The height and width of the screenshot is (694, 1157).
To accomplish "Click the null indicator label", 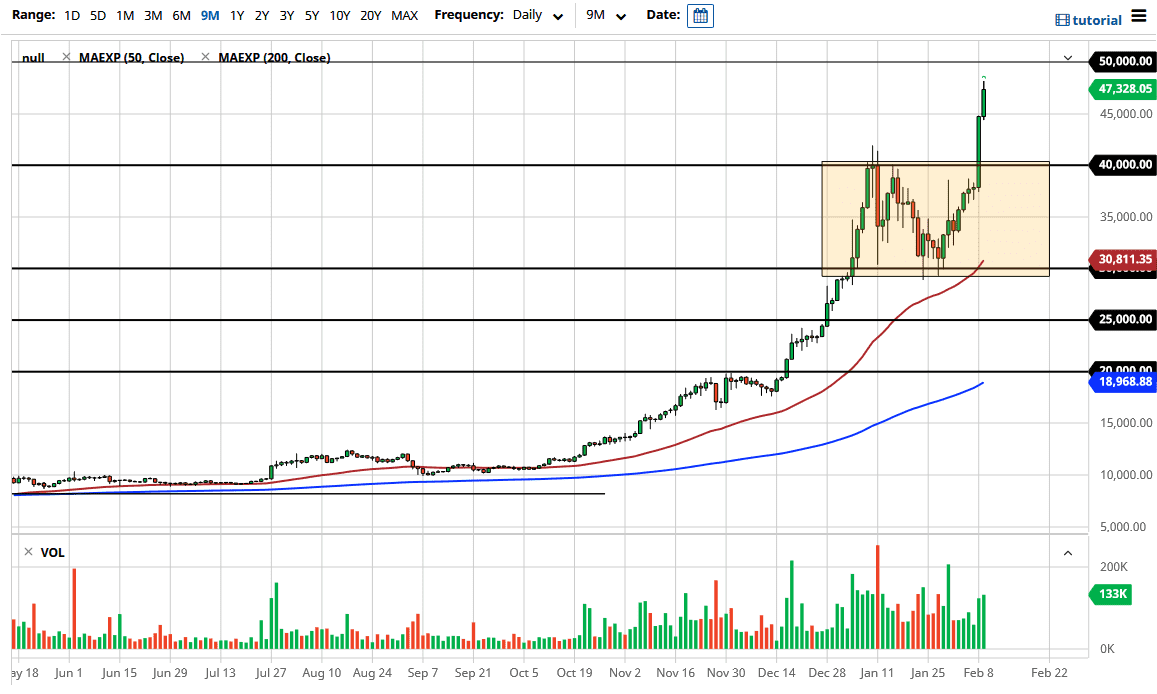I will pyautogui.click(x=31, y=57).
